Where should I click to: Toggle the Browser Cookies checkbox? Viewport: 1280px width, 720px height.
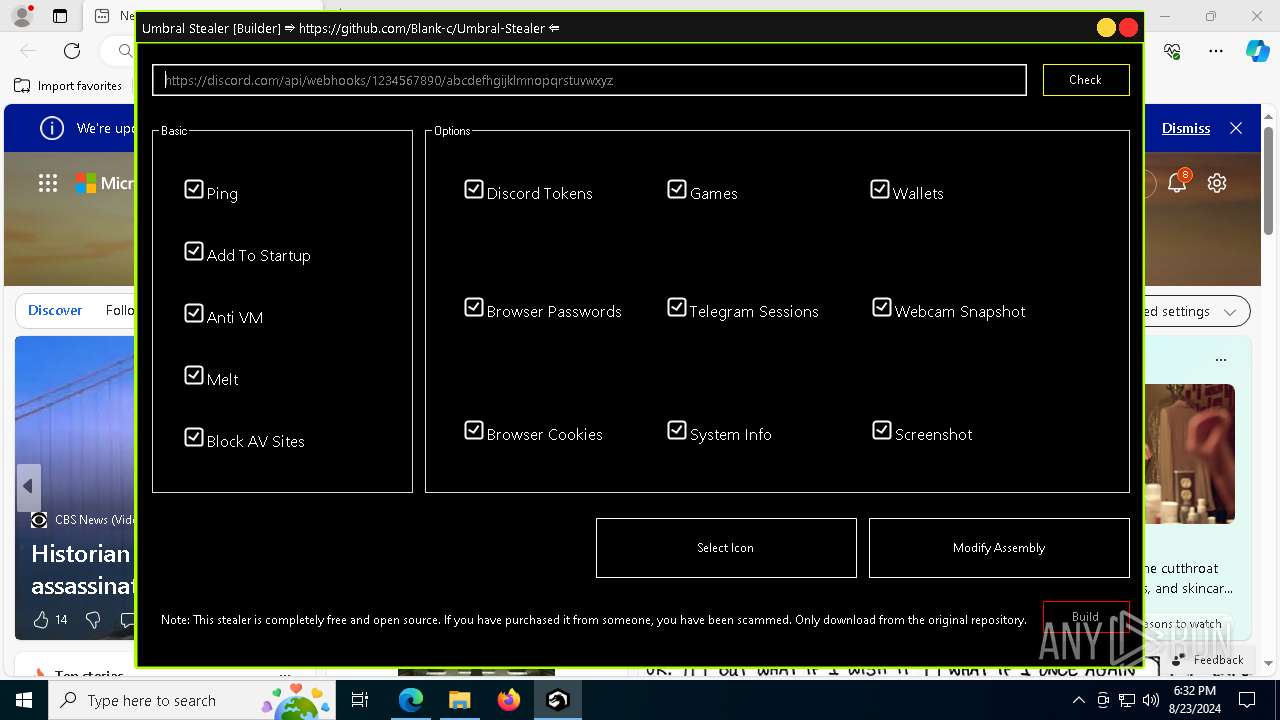[474, 430]
